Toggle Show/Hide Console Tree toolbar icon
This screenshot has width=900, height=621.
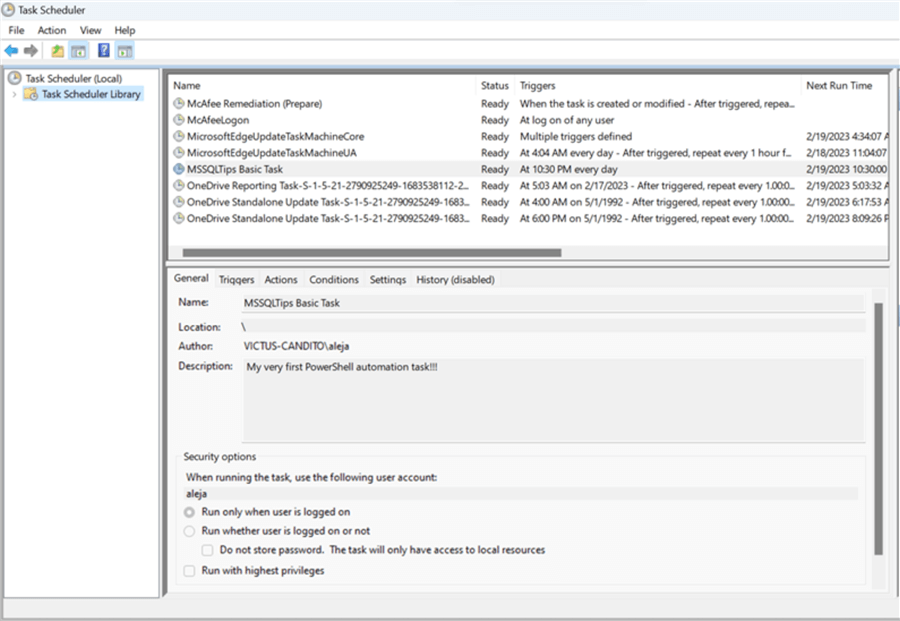click(x=78, y=51)
